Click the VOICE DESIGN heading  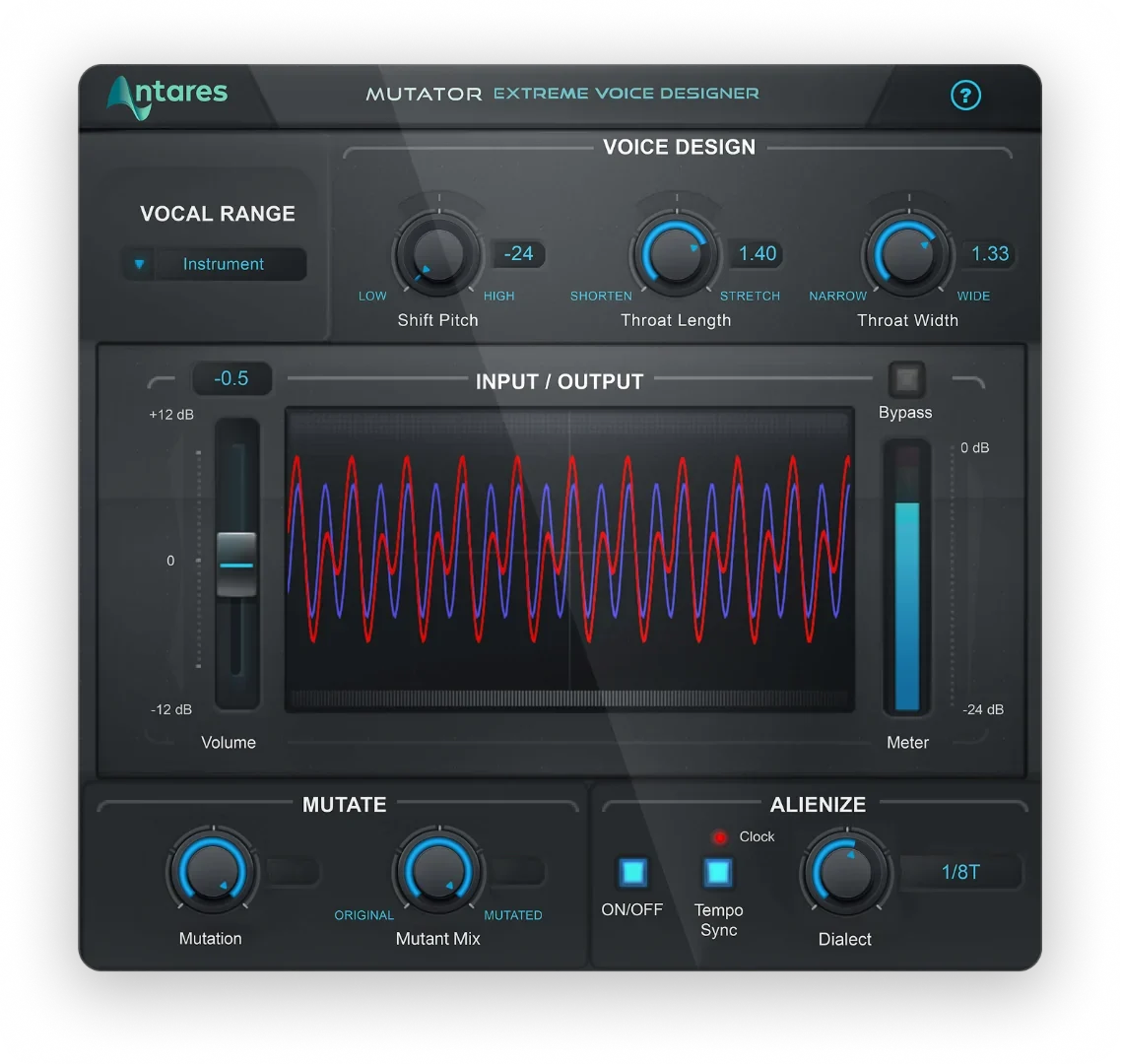pyautogui.click(x=679, y=148)
